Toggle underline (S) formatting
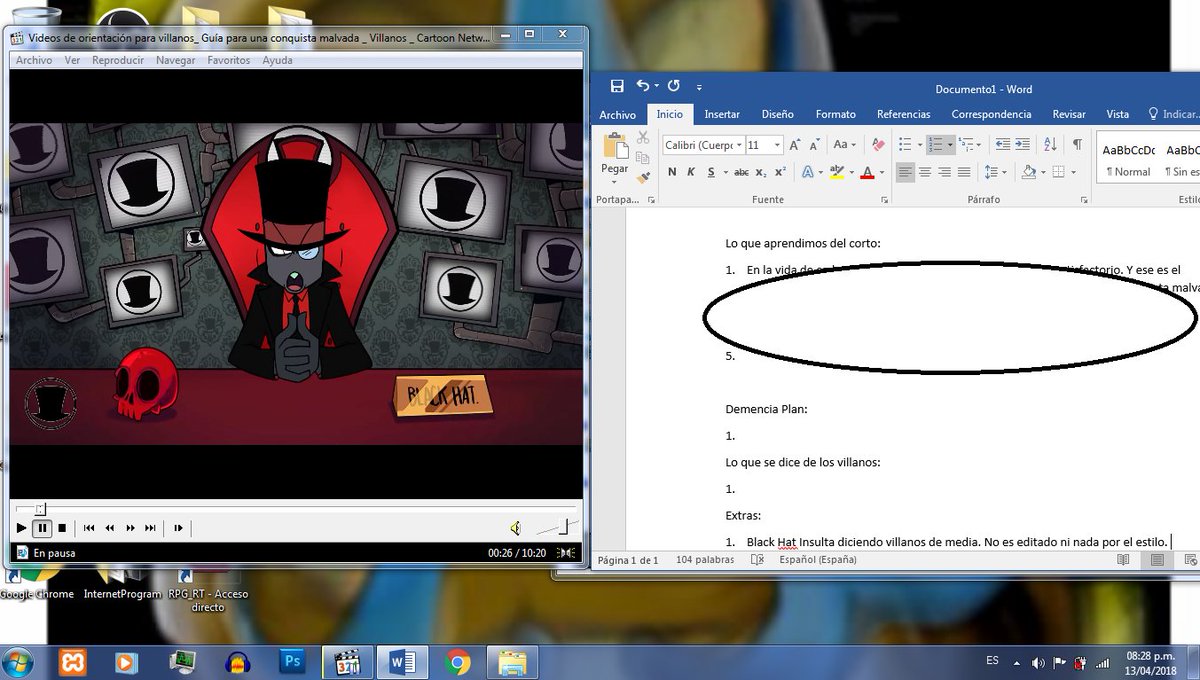This screenshot has height=680, width=1200. (x=711, y=172)
